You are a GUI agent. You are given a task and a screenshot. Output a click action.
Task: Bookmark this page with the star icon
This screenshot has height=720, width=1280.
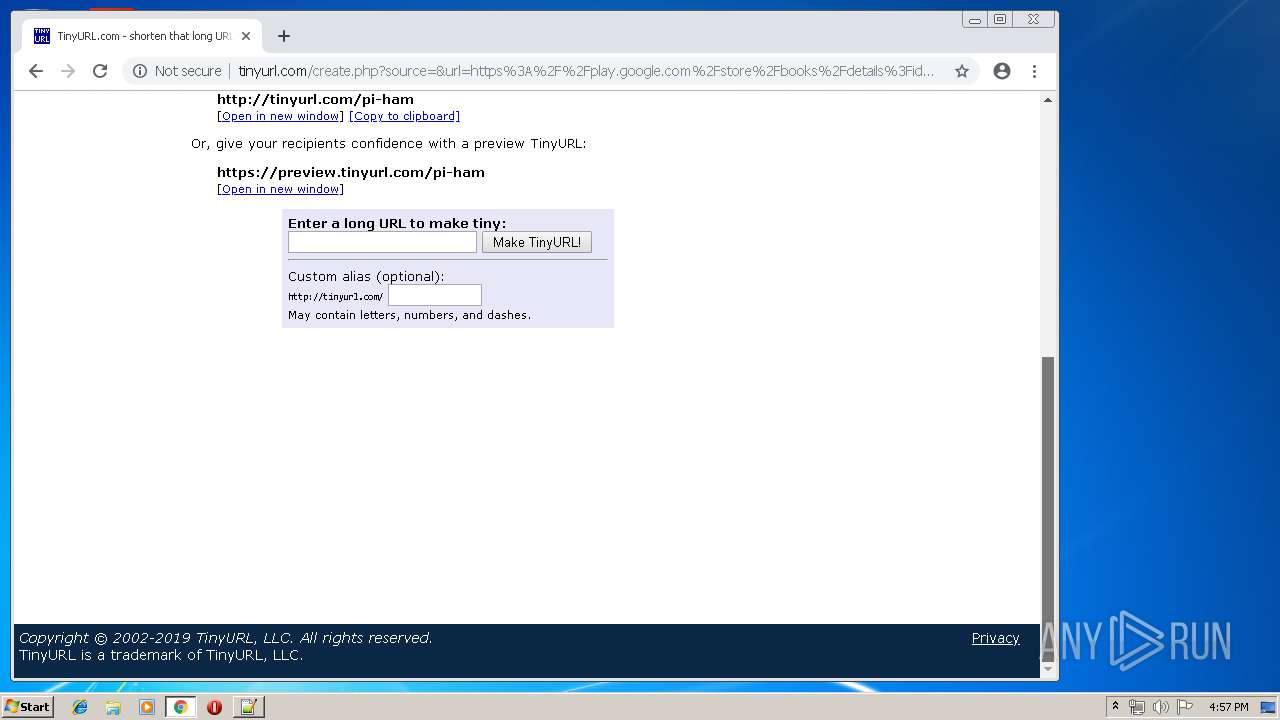pyautogui.click(x=962, y=71)
